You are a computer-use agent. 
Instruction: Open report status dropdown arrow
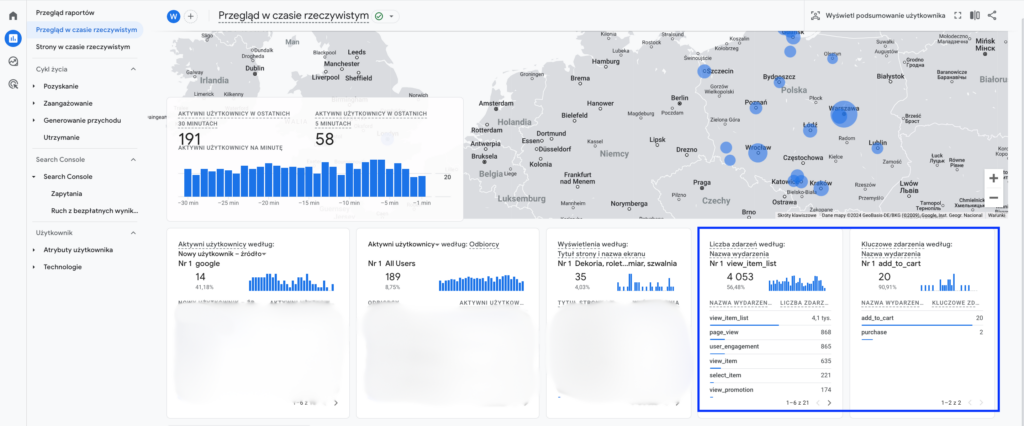[x=391, y=16]
